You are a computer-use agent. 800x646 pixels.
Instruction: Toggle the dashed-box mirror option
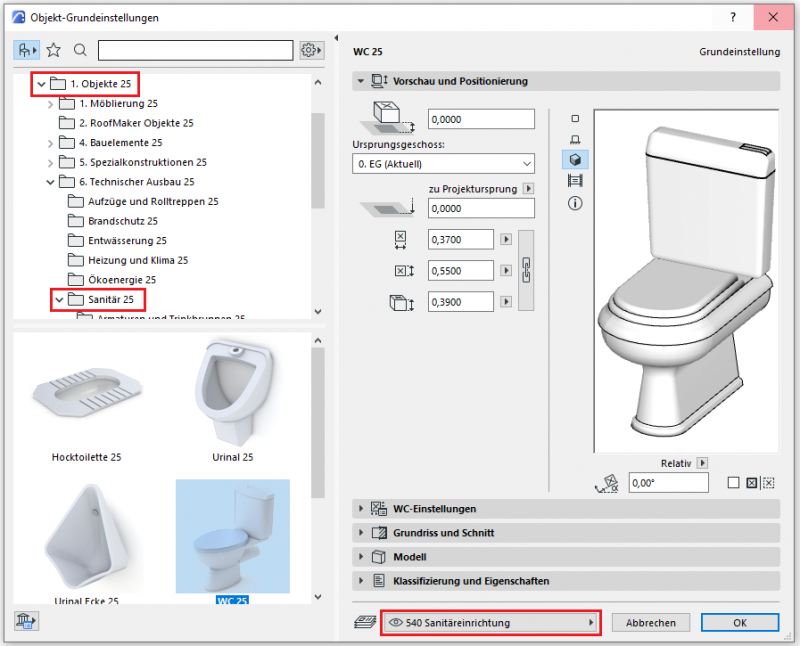768,483
